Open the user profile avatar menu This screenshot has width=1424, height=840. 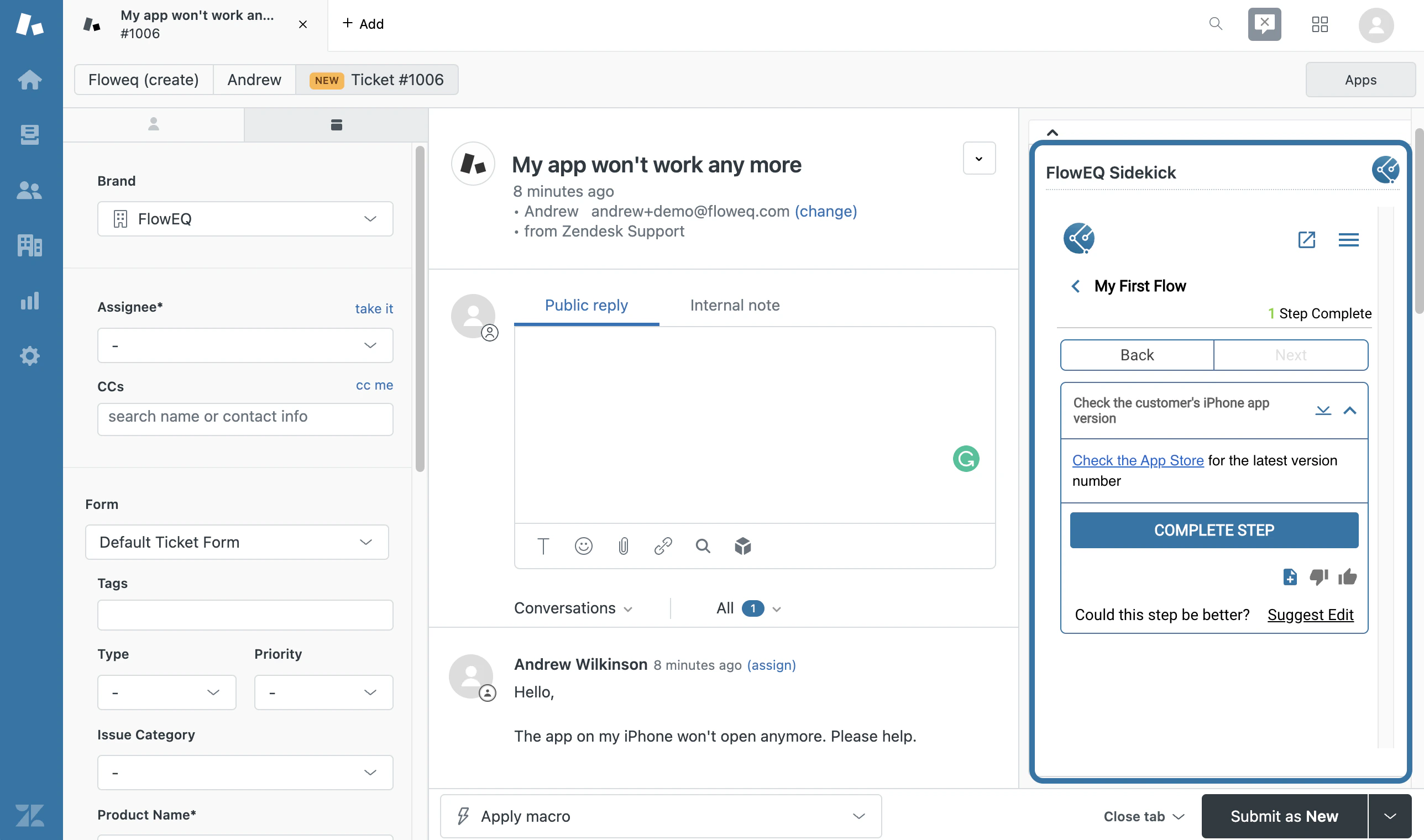[x=1376, y=25]
